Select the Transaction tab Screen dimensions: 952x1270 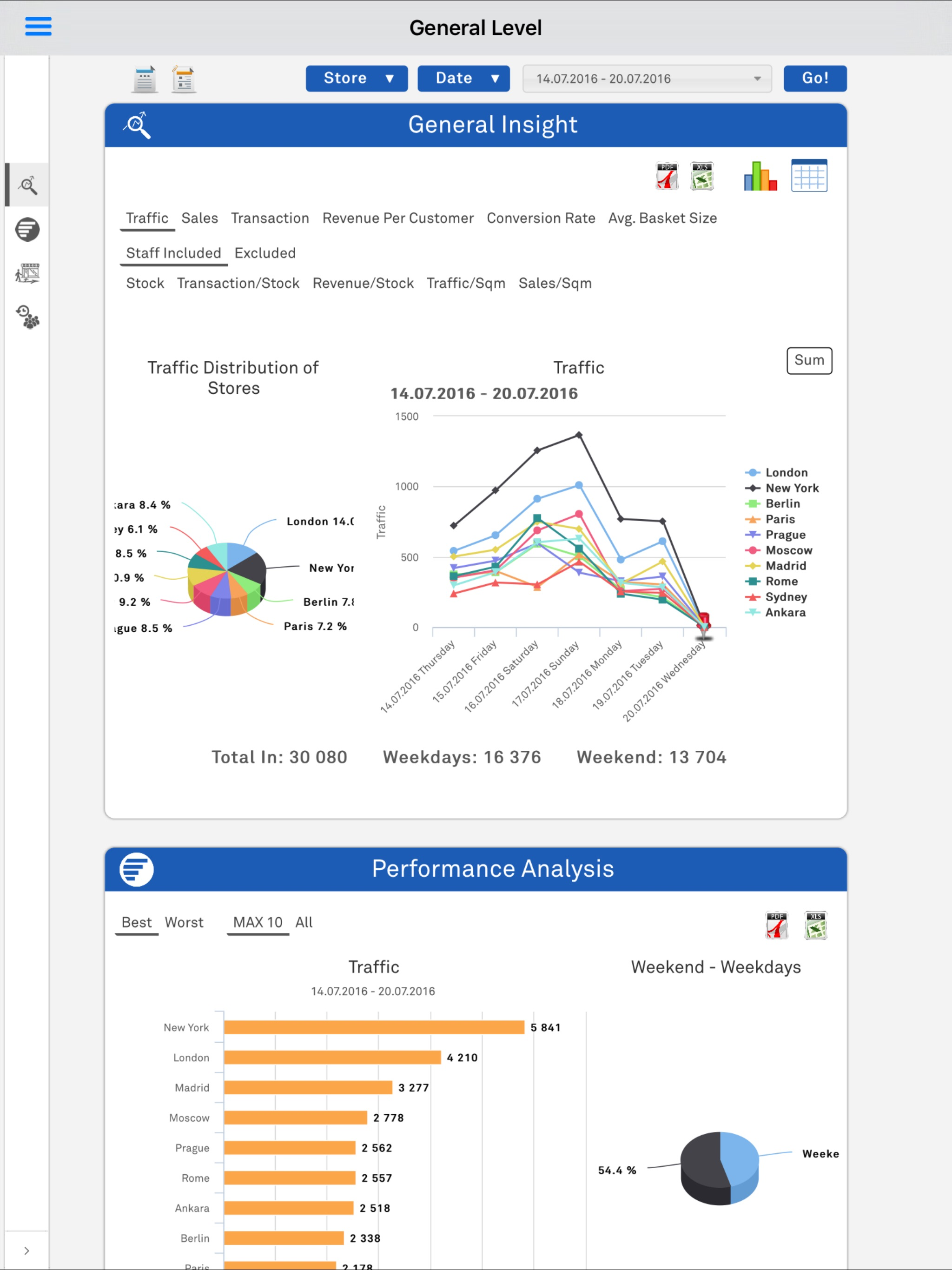270,218
